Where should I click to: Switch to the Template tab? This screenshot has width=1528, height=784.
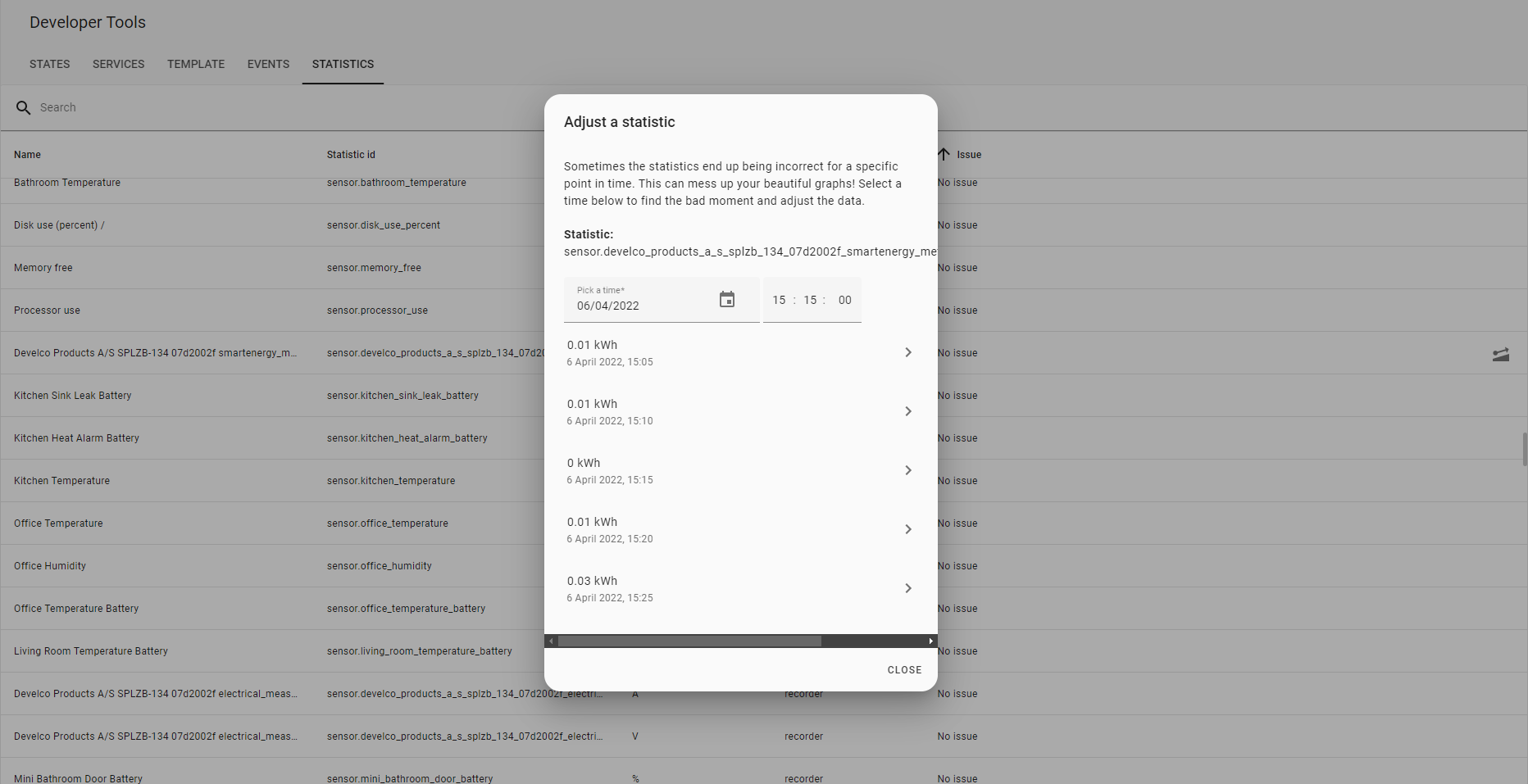(x=196, y=64)
